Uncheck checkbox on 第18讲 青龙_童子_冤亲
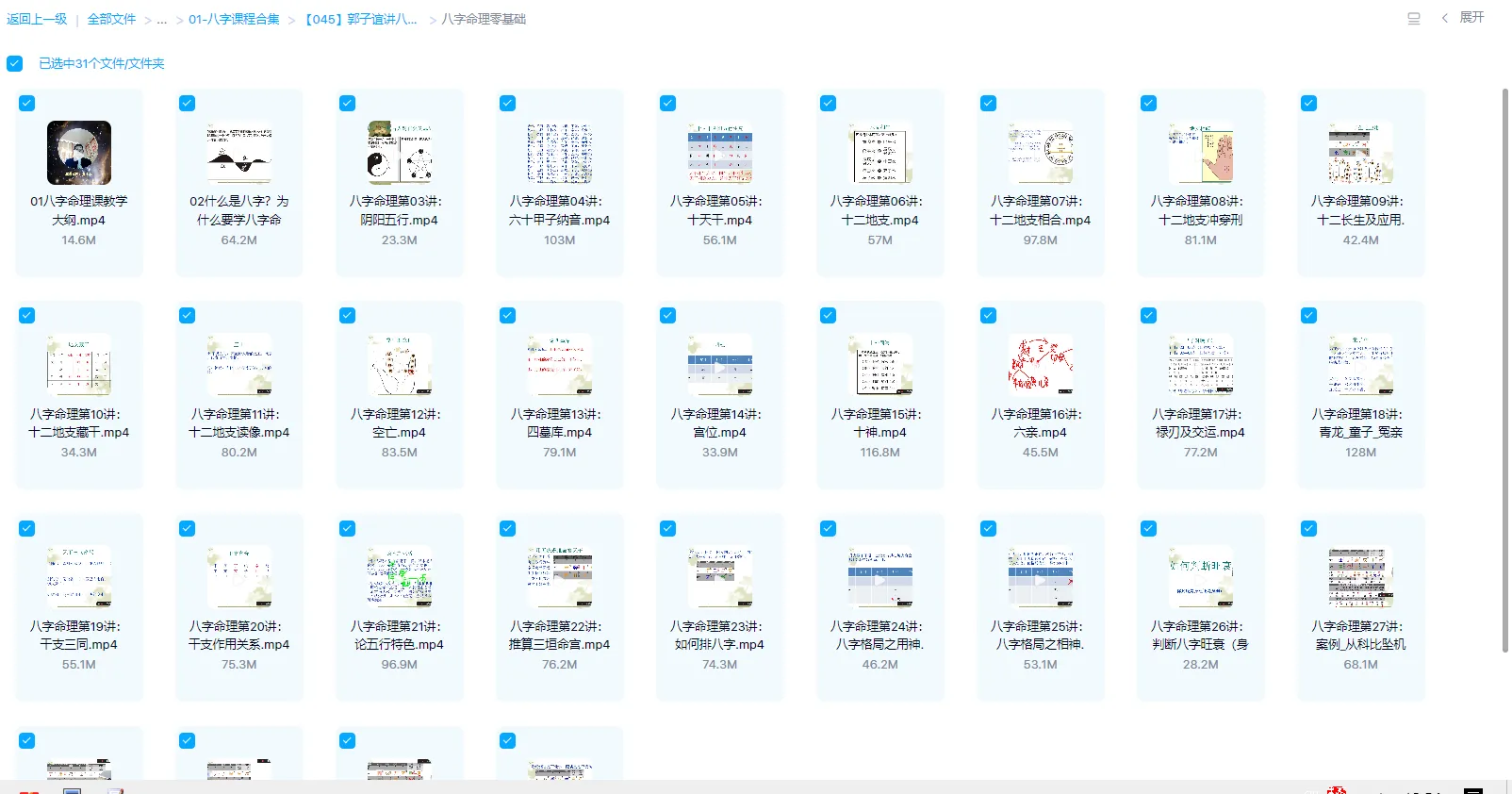 click(x=1309, y=316)
